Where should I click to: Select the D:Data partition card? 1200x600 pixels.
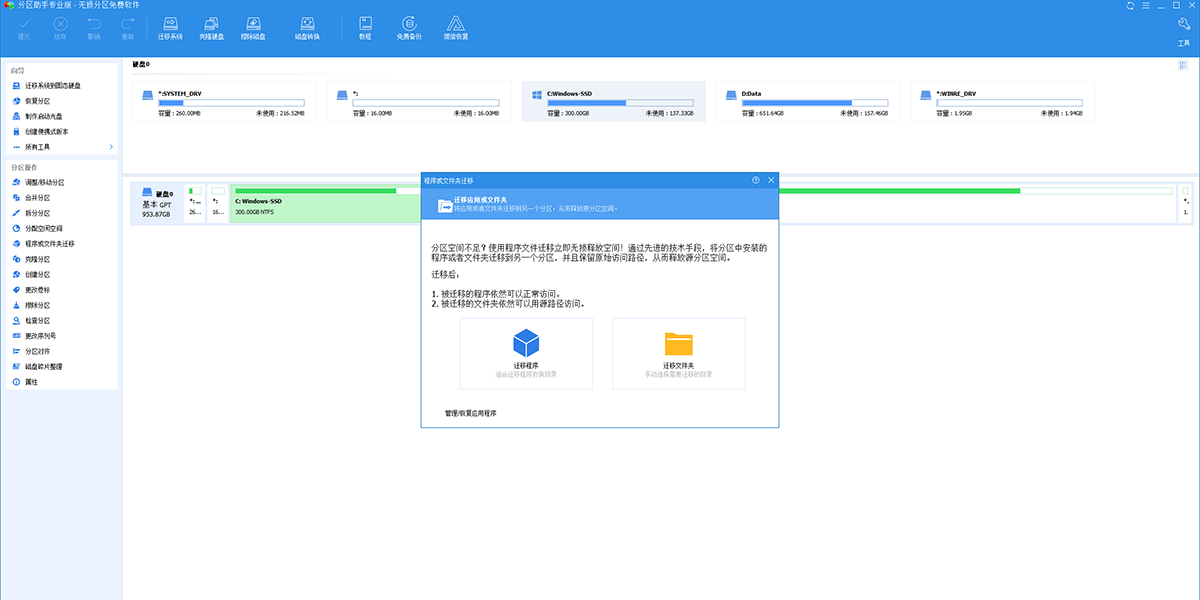tap(806, 102)
